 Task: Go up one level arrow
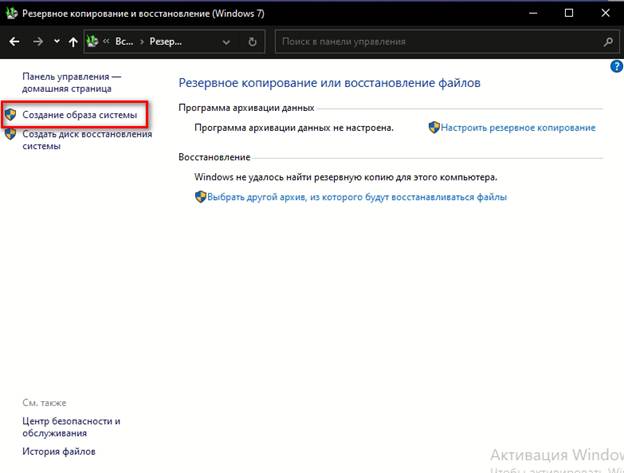(x=73, y=42)
